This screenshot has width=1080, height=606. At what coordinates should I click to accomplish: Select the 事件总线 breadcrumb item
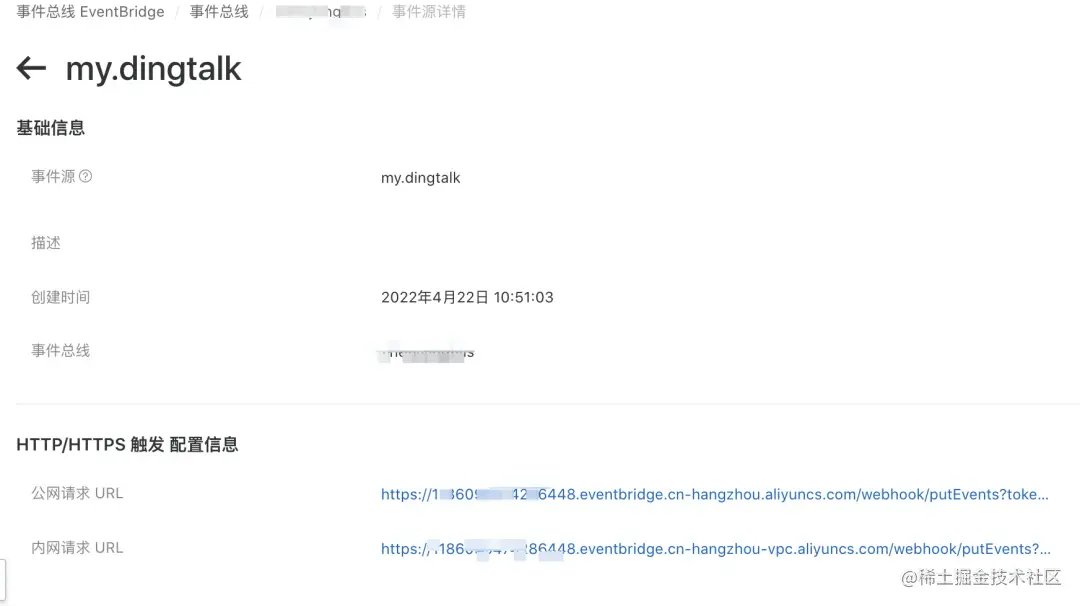tap(219, 12)
